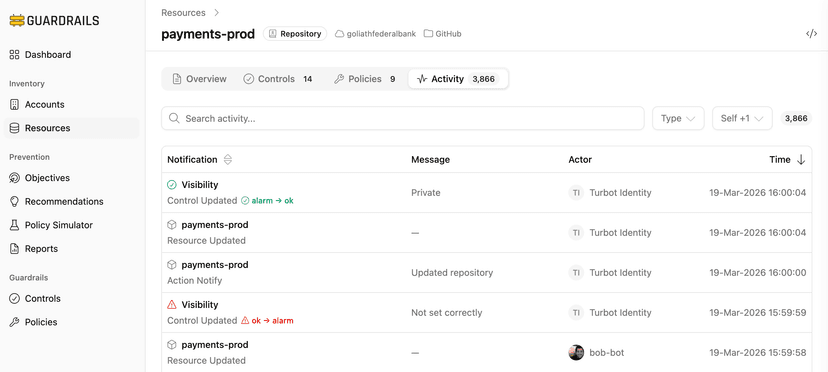This screenshot has width=828, height=372.
Task: Click the Time column sort arrow
Action: pyautogui.click(x=801, y=160)
